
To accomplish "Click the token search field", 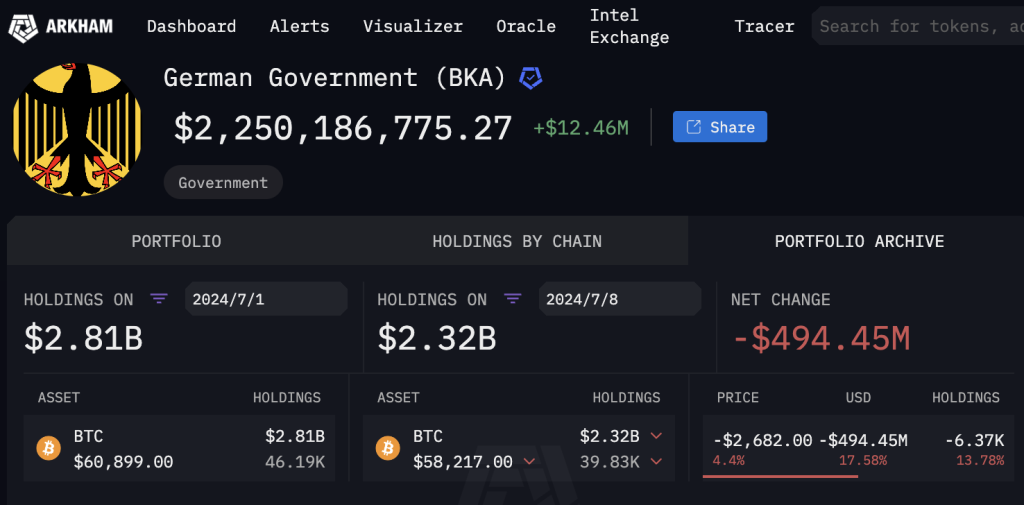I will (x=920, y=26).
